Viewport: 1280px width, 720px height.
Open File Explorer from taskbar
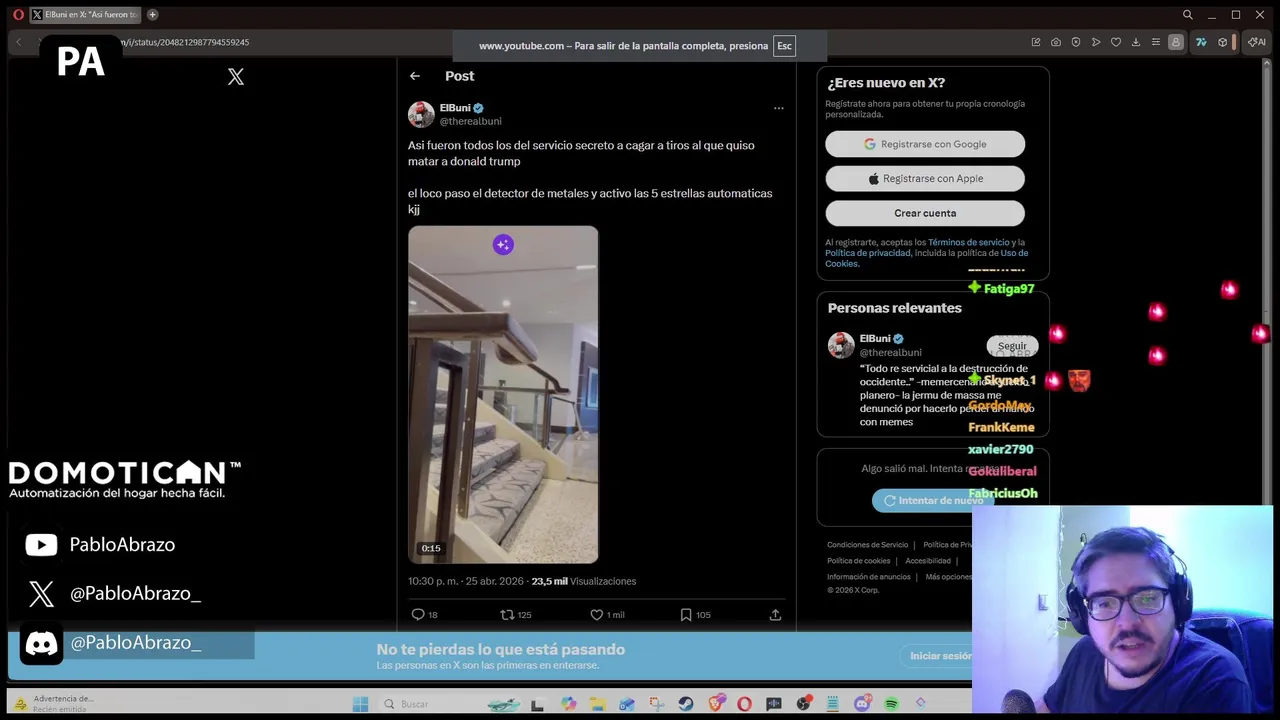pyautogui.click(x=597, y=704)
